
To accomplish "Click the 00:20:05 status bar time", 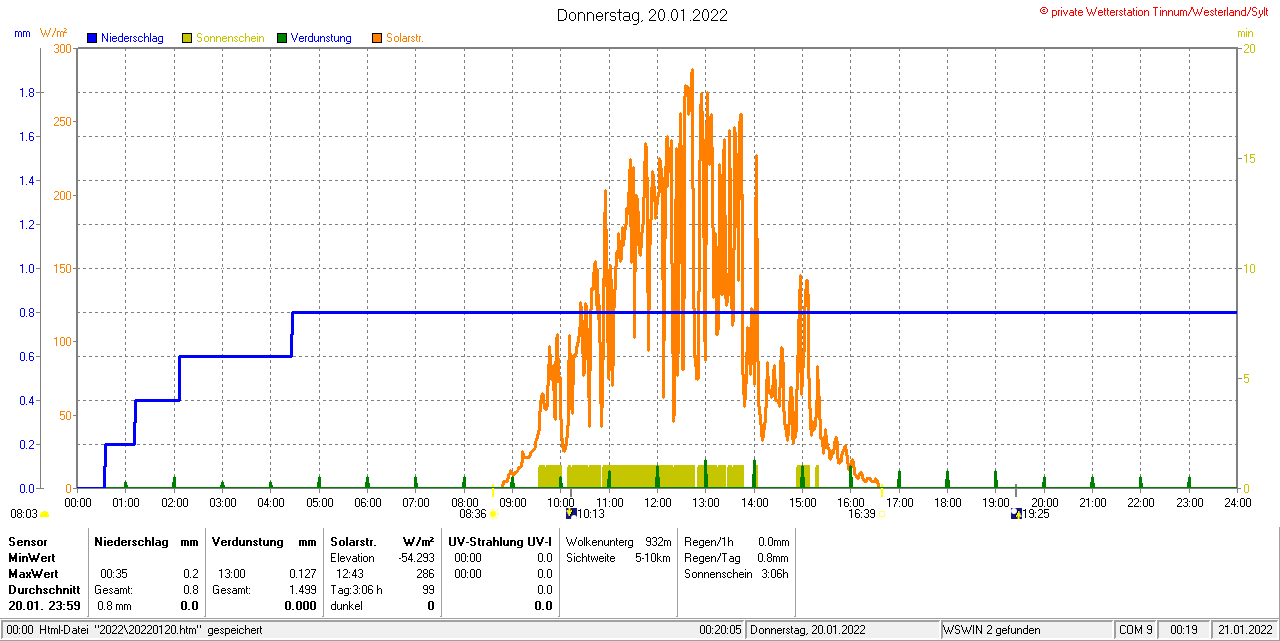I will point(720,630).
